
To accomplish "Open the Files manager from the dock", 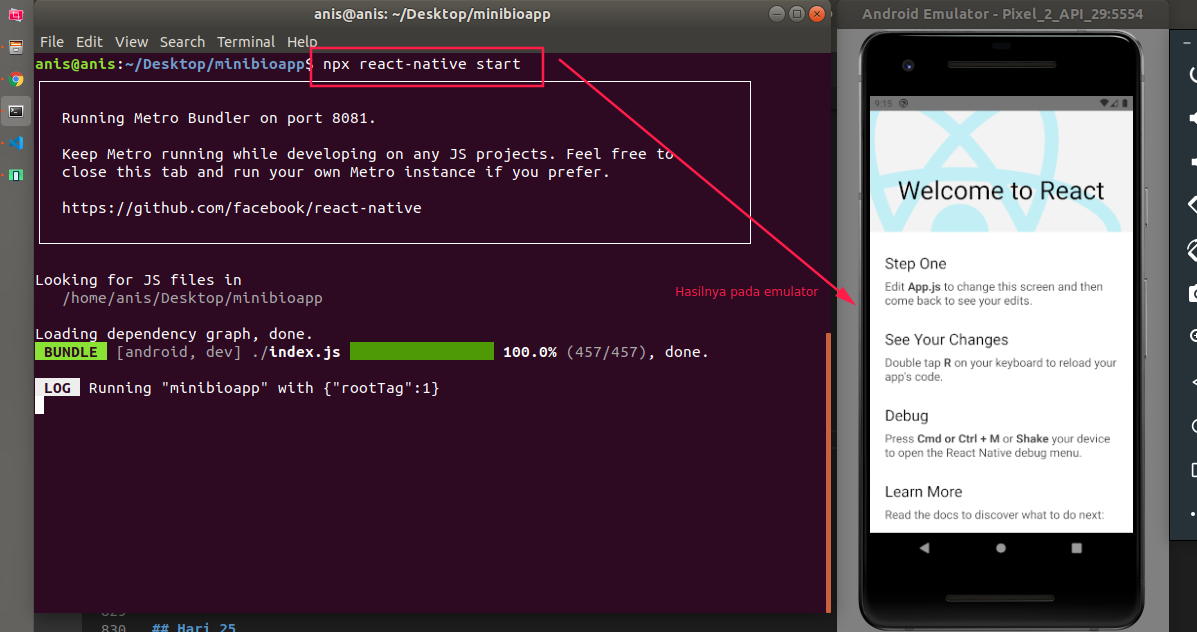I will coord(15,47).
